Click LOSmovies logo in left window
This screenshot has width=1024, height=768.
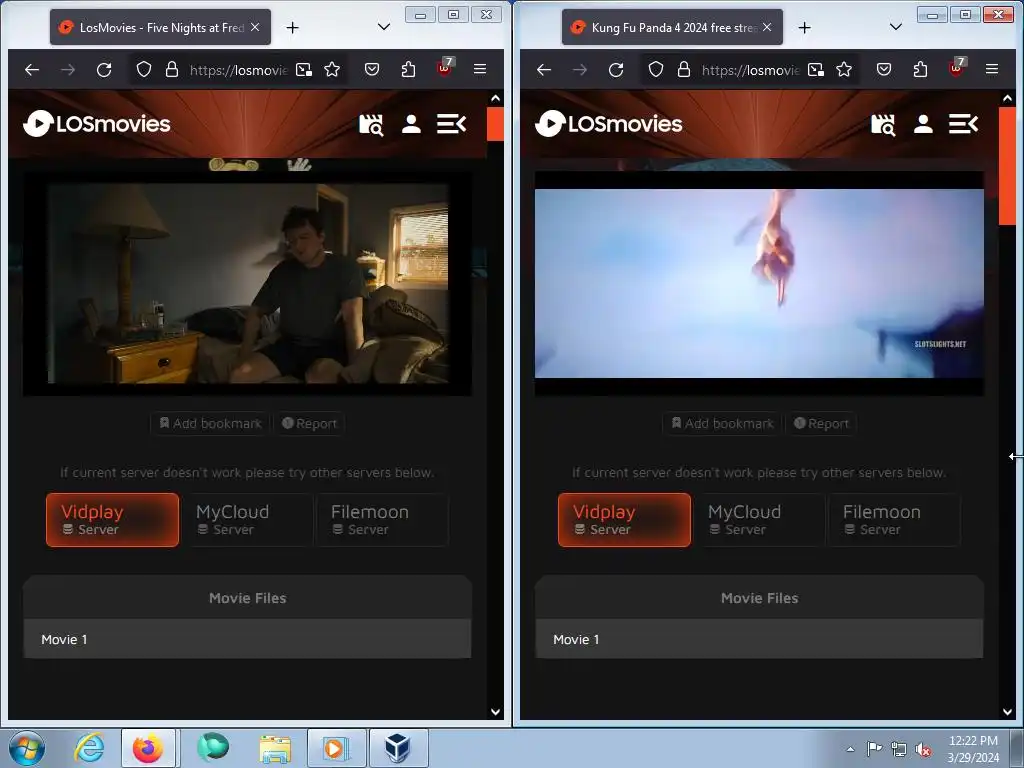point(97,123)
